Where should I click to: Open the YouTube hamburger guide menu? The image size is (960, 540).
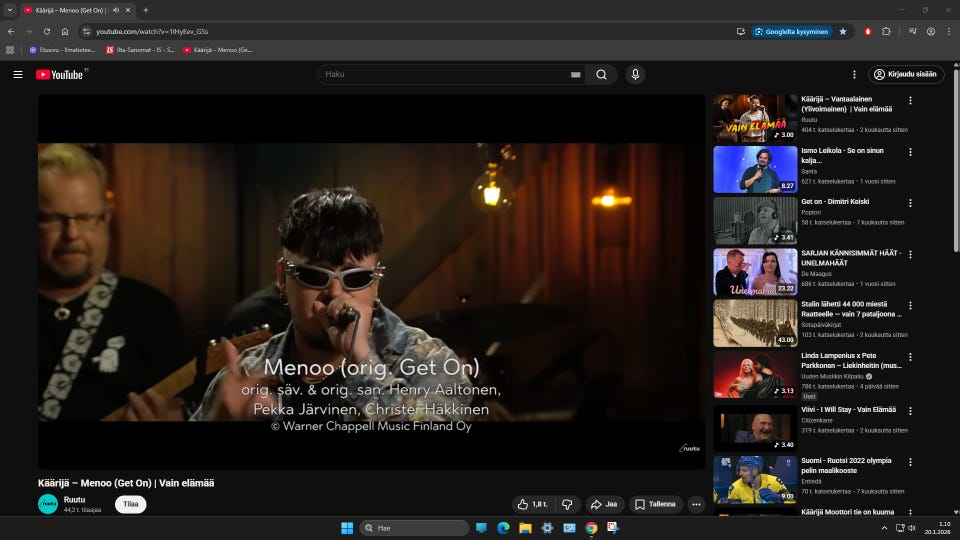18,74
